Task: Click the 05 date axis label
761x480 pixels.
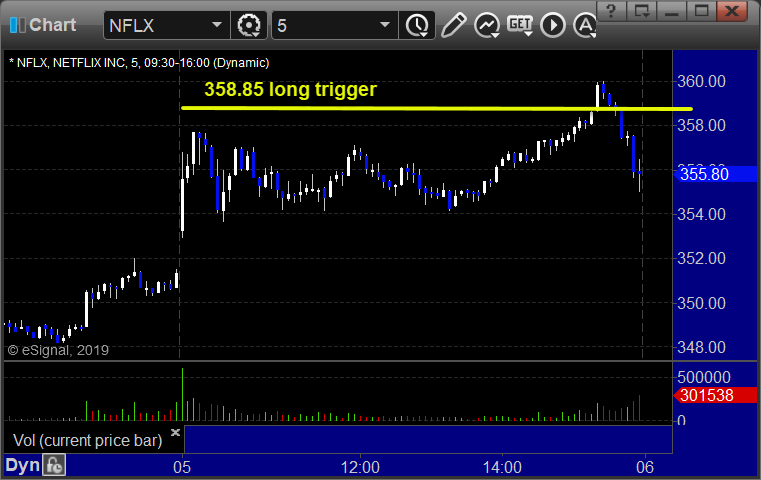Action: click(x=182, y=467)
